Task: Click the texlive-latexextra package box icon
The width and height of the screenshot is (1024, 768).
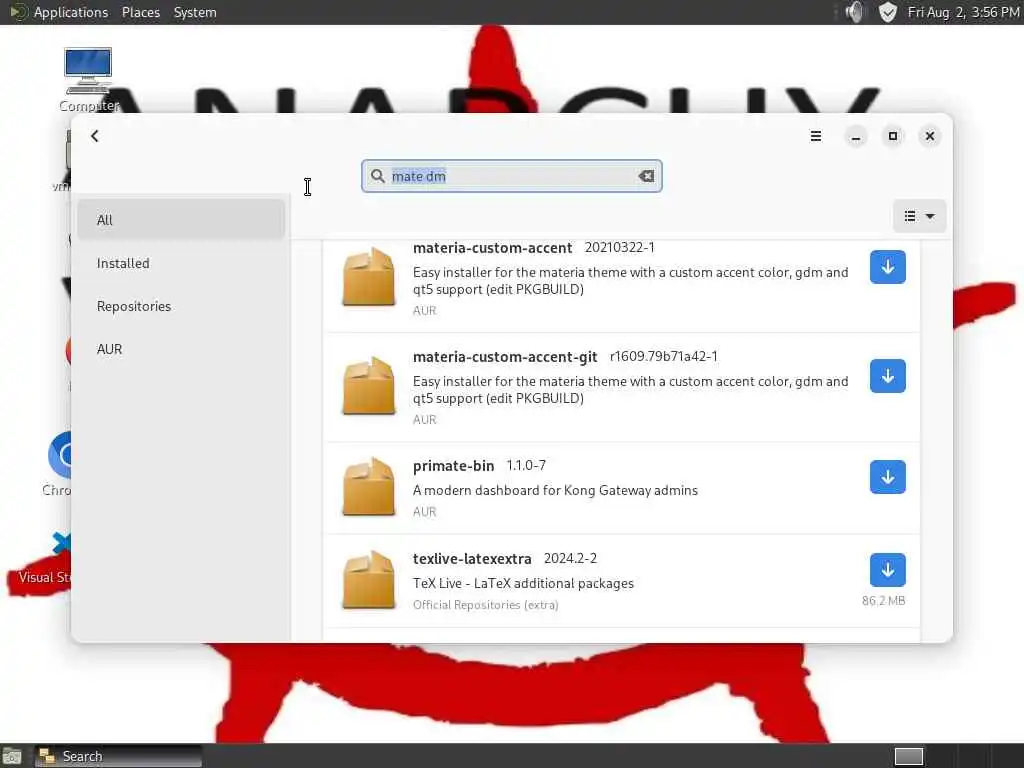Action: [369, 580]
